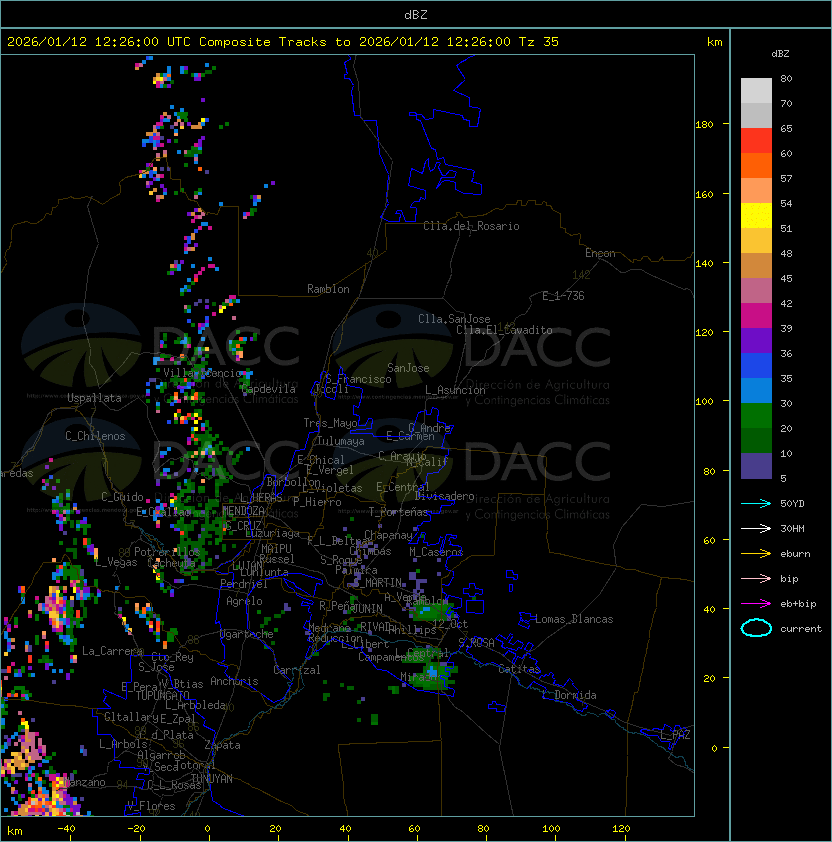Click the S_Francisco place label

(x=358, y=379)
